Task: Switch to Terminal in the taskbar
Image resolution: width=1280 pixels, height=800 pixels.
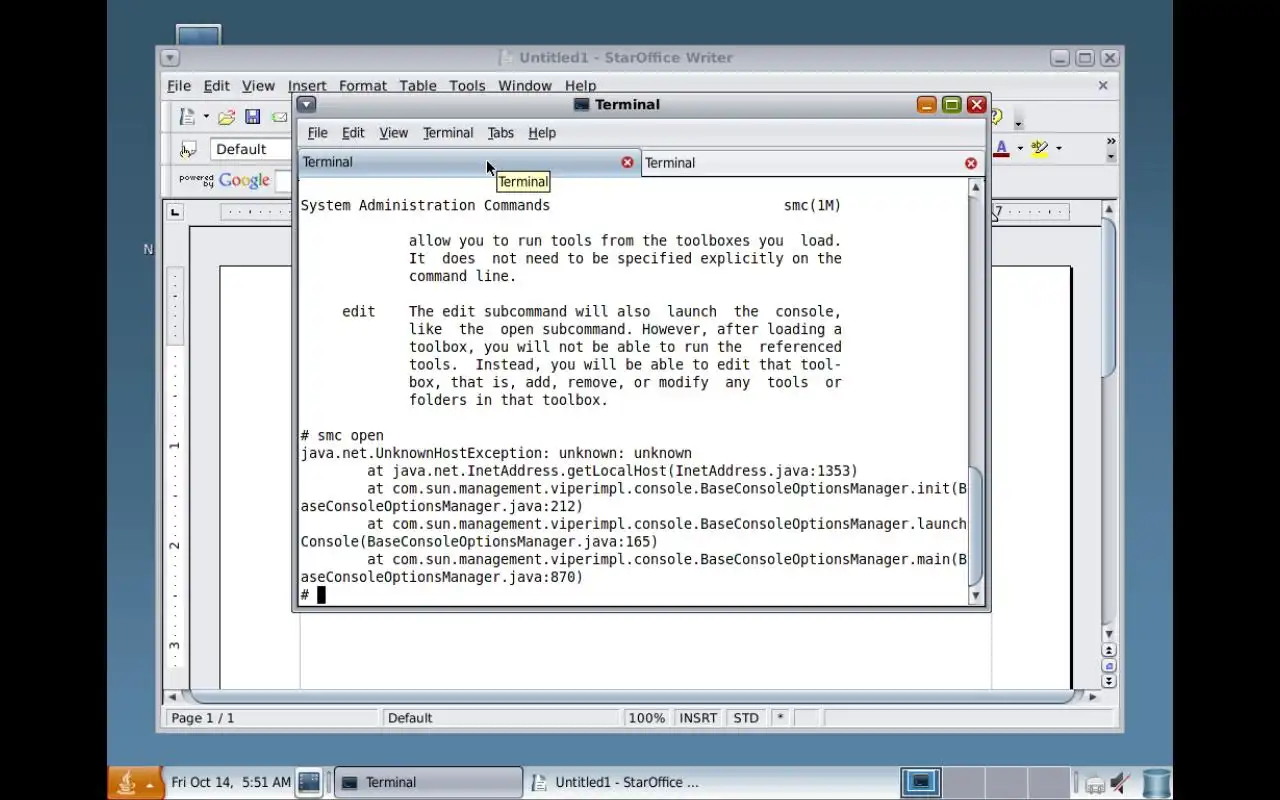Action: point(428,782)
